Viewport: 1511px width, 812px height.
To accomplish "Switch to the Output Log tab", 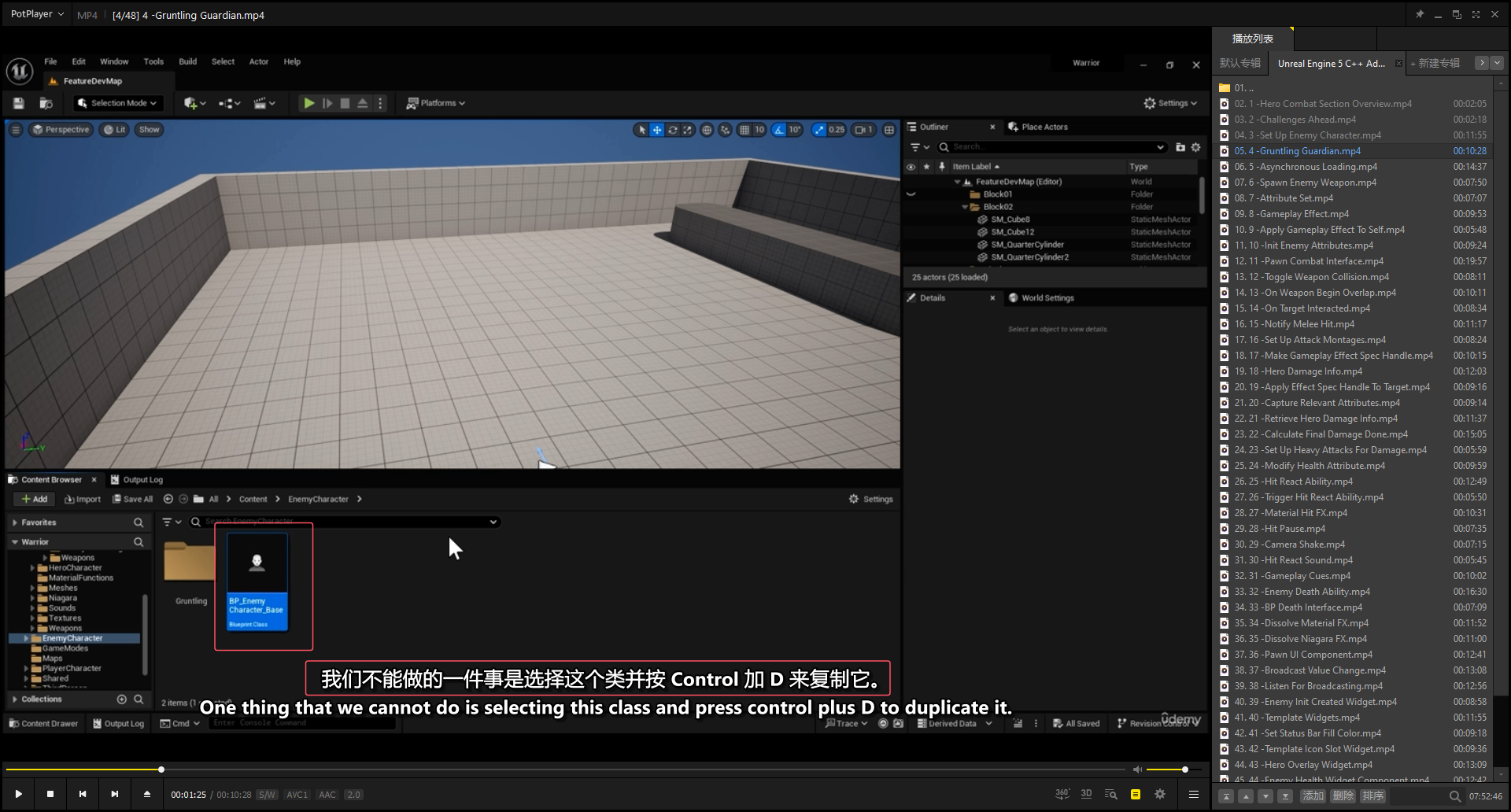I will [x=136, y=479].
